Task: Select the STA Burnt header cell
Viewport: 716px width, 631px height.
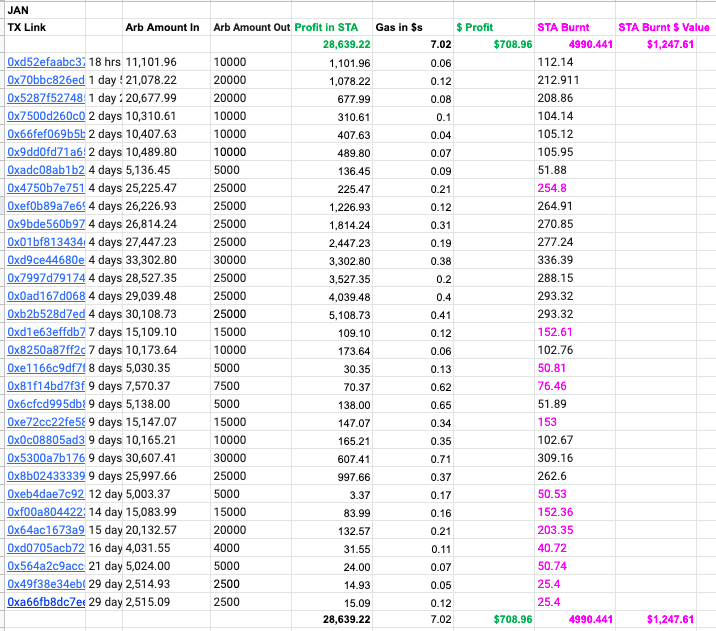Action: point(574,27)
